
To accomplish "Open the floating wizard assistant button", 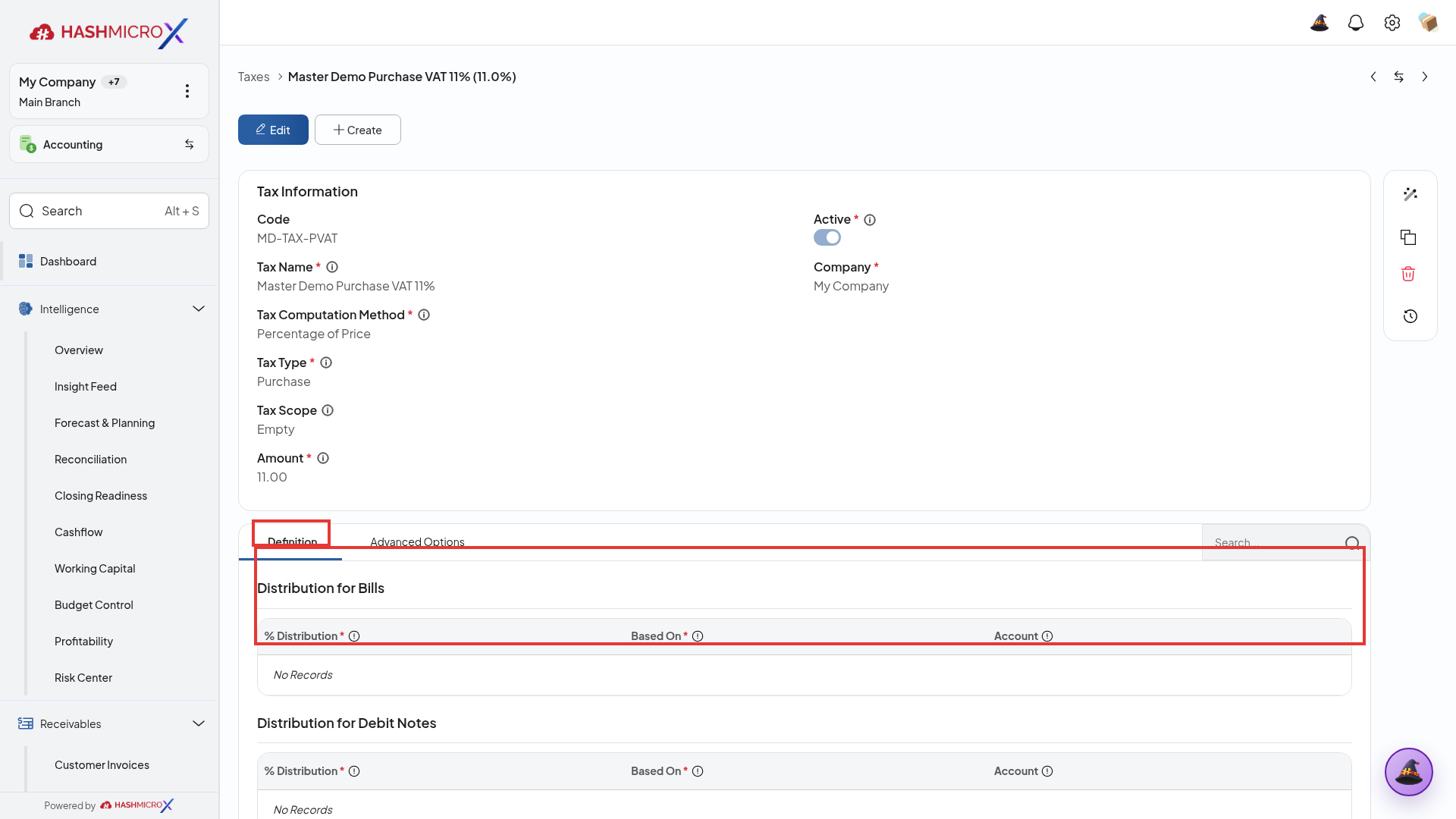I will 1409,772.
